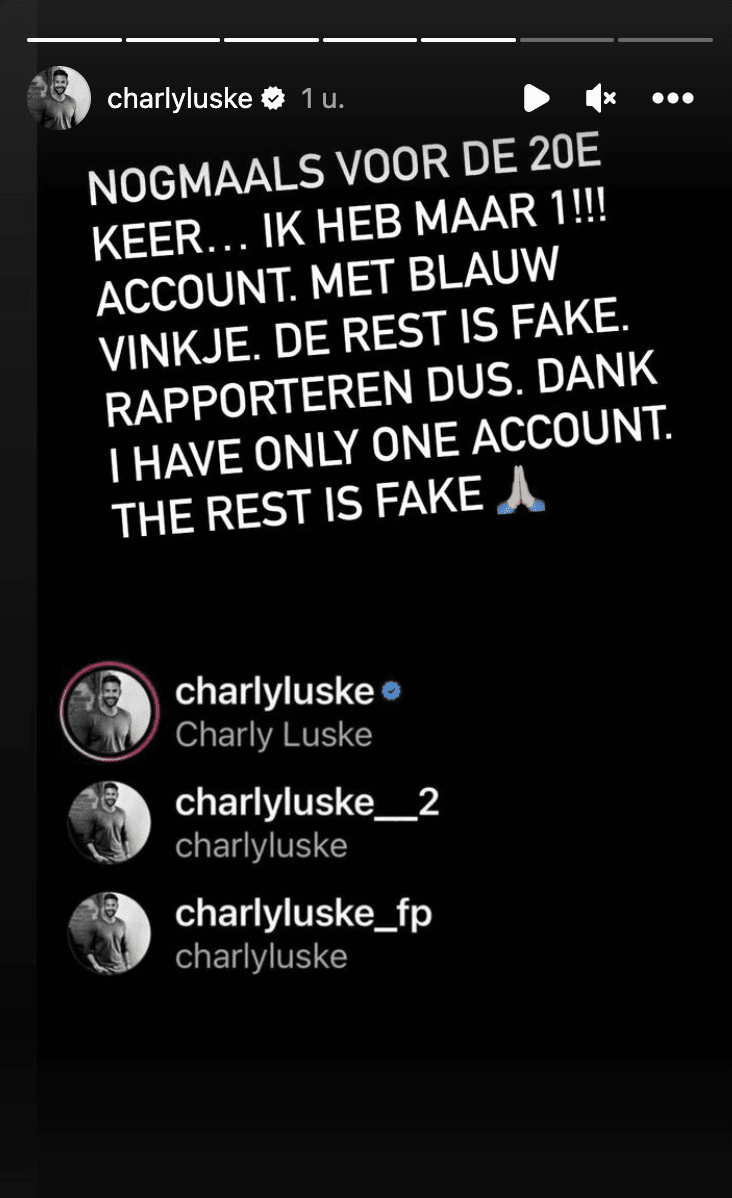This screenshot has width=732, height=1198.
Task: Play the paused story
Action: tap(536, 98)
